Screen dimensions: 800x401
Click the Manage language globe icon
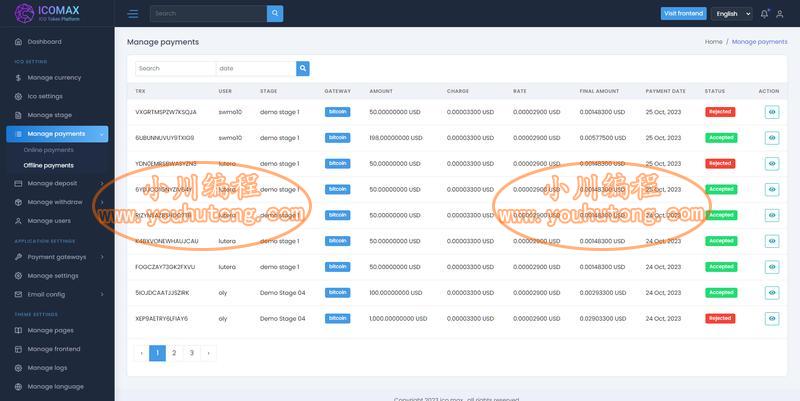click(18, 387)
